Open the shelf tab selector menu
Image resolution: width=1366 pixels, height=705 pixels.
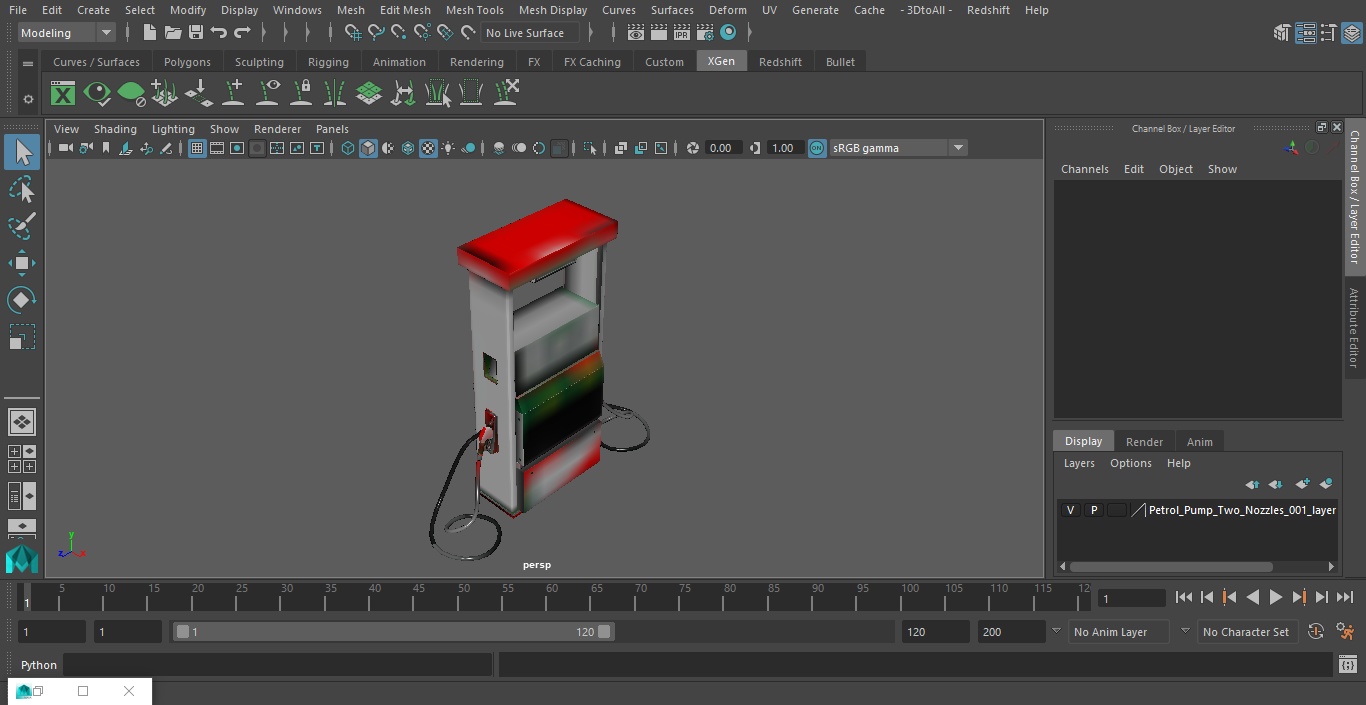[28, 63]
